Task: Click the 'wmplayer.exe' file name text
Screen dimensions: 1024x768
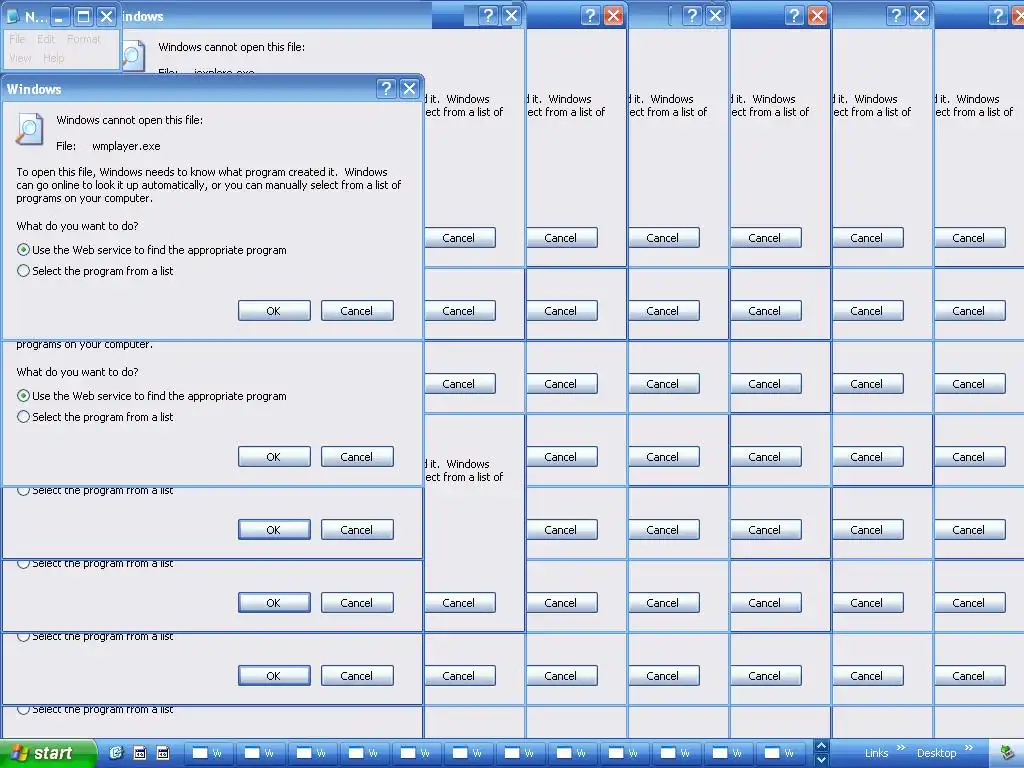Action: point(126,146)
